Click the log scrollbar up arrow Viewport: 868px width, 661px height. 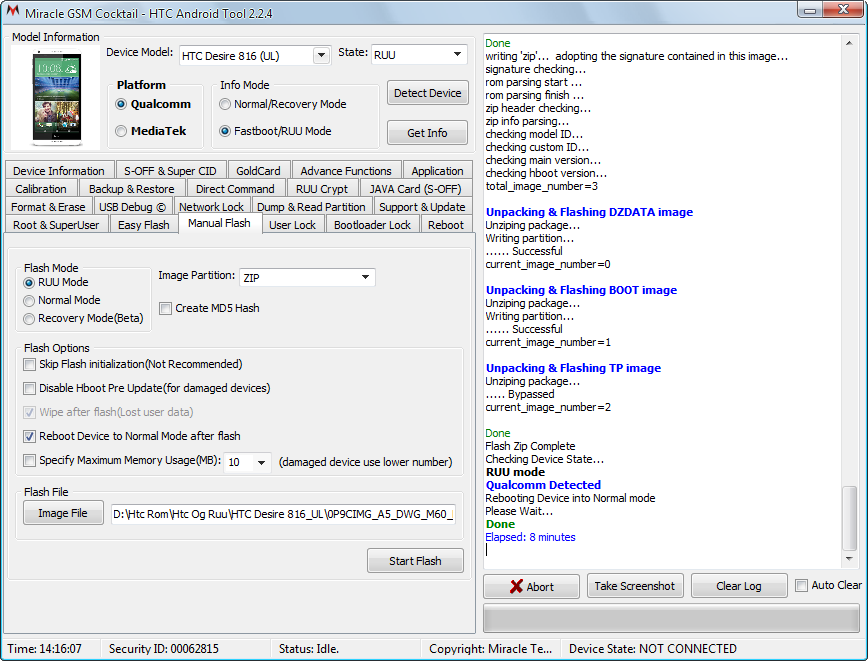(849, 43)
